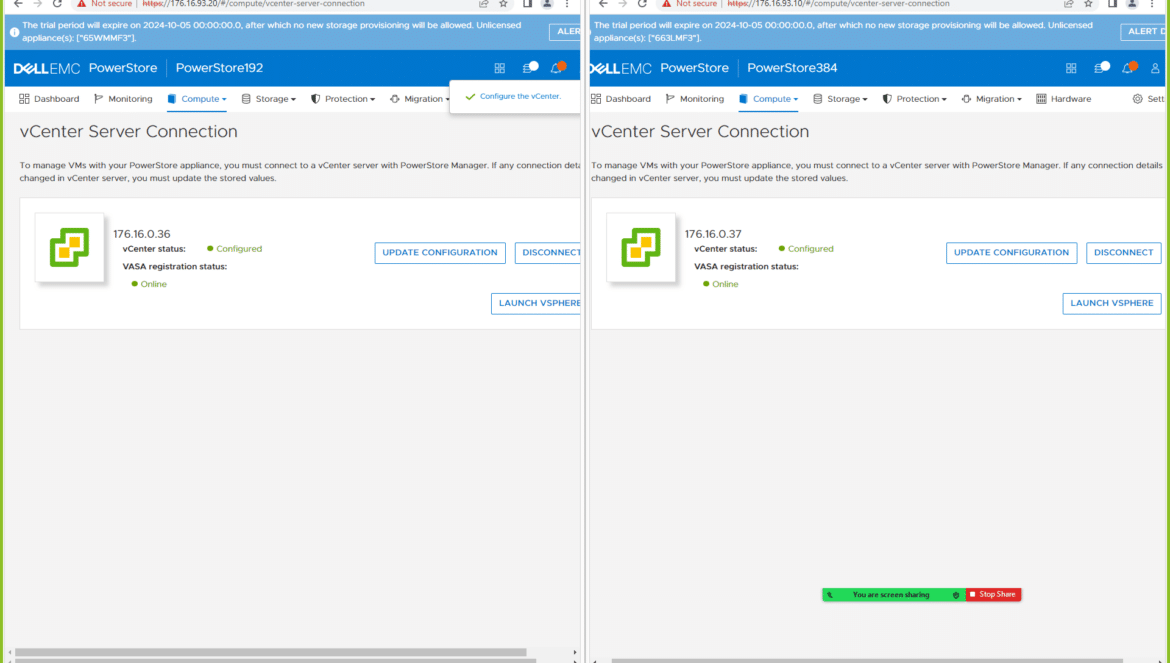The height and width of the screenshot is (663, 1170).
Task: Open the profile avatar in PowerStore192 browser
Action: point(547,4)
